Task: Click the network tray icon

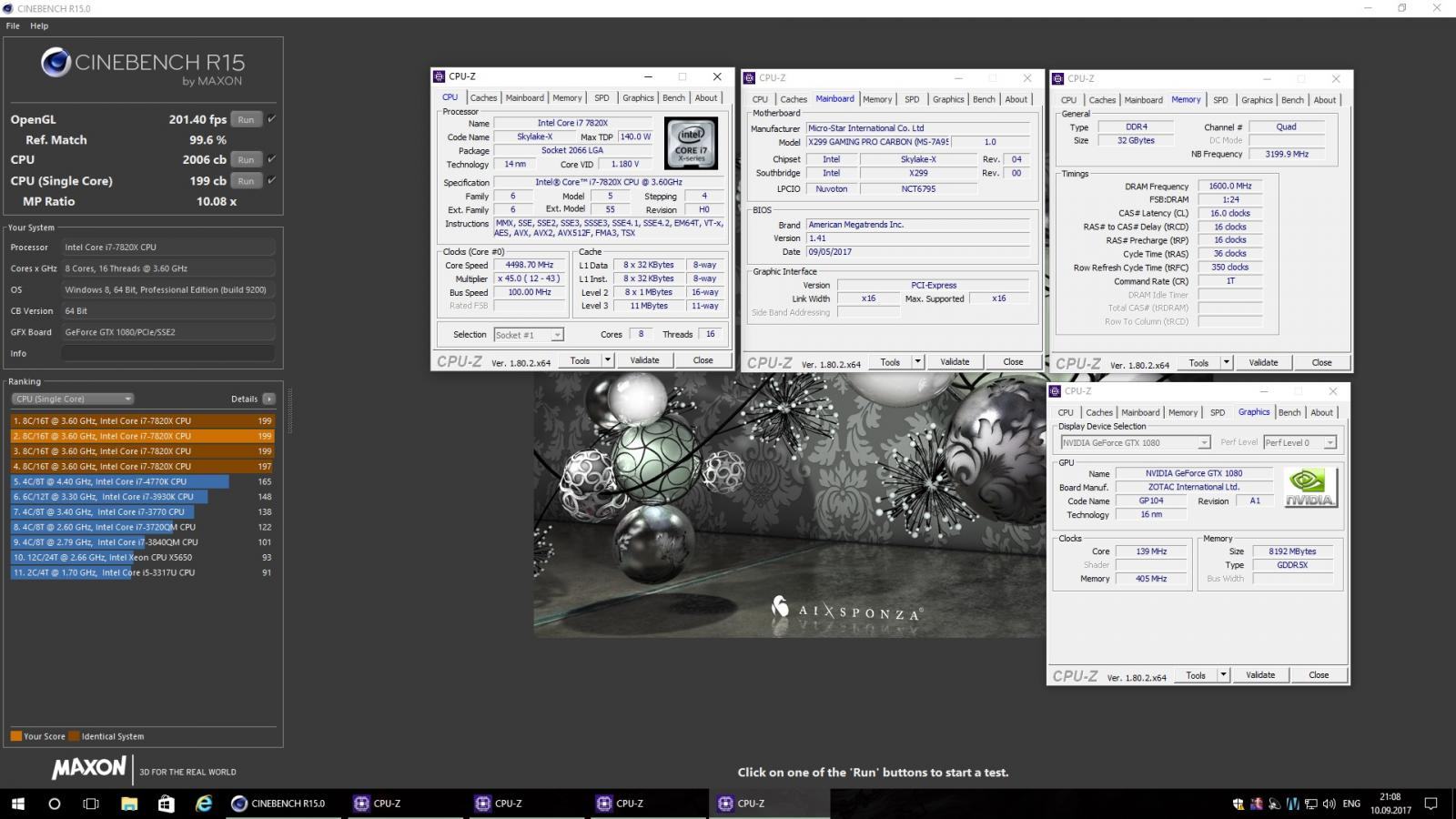Action: [1310, 804]
